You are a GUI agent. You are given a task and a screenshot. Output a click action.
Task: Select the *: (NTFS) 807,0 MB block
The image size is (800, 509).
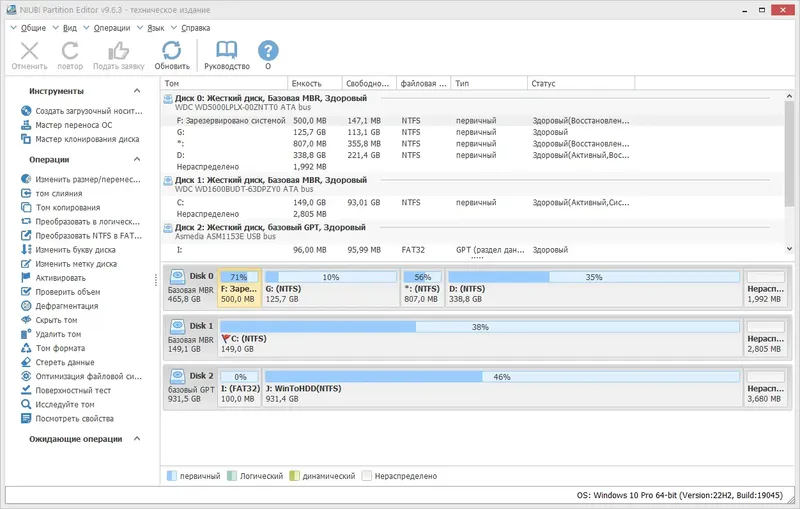(x=422, y=288)
